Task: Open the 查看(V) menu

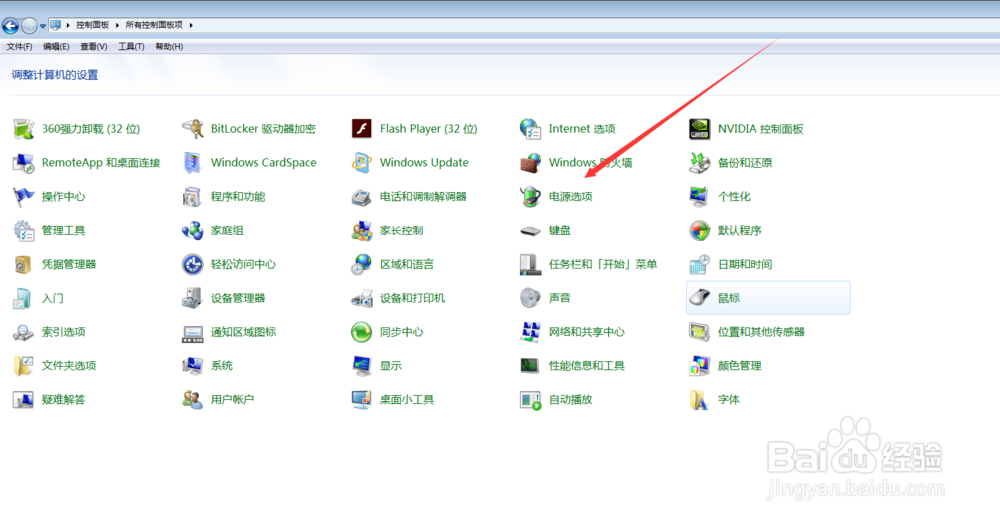Action: click(94, 47)
